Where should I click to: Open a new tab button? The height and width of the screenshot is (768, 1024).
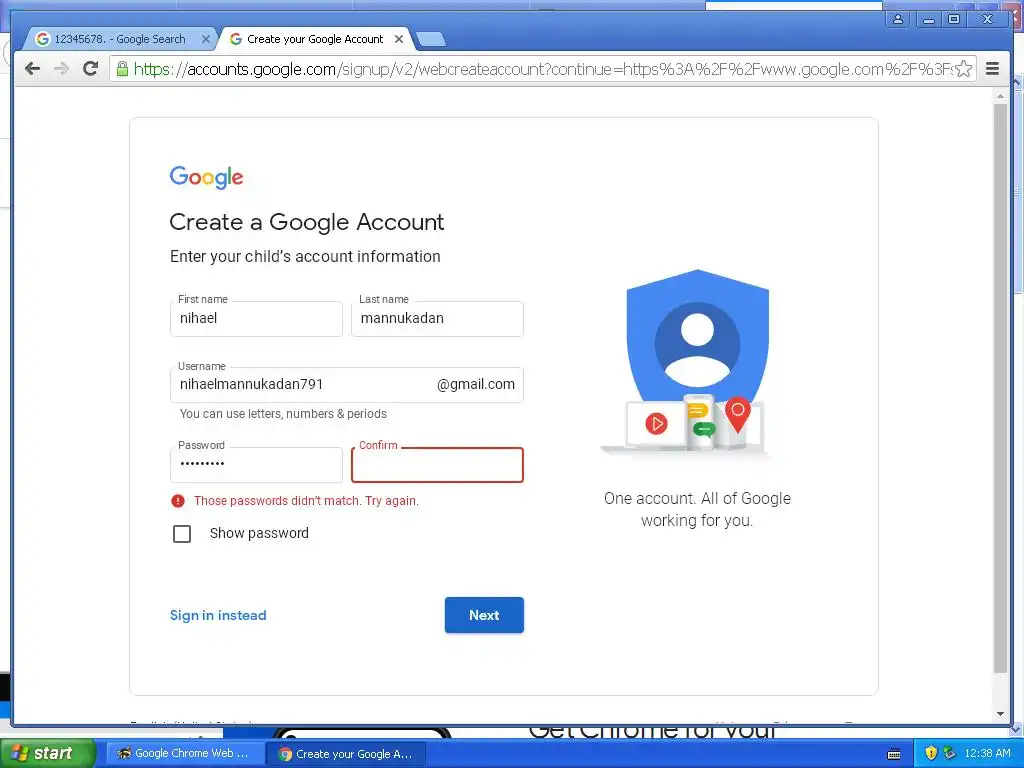[431, 39]
